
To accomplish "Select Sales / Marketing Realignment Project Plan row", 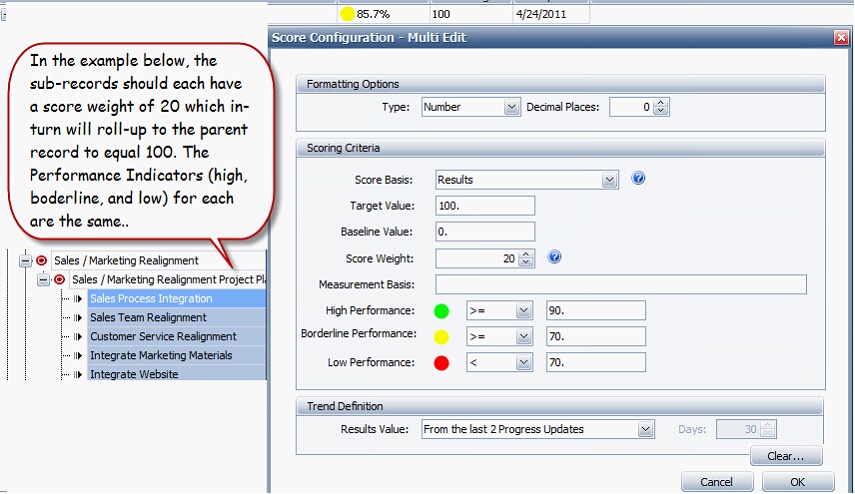I will (168, 280).
